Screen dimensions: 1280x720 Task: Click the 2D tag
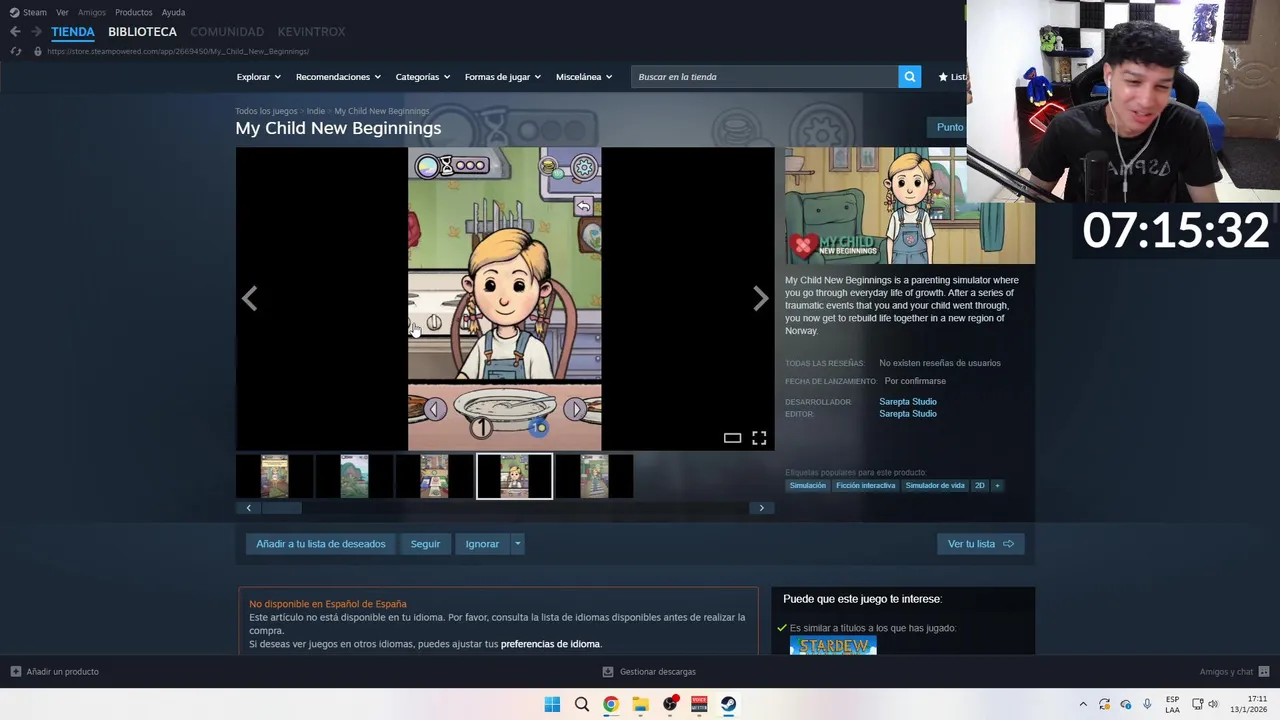click(x=980, y=486)
